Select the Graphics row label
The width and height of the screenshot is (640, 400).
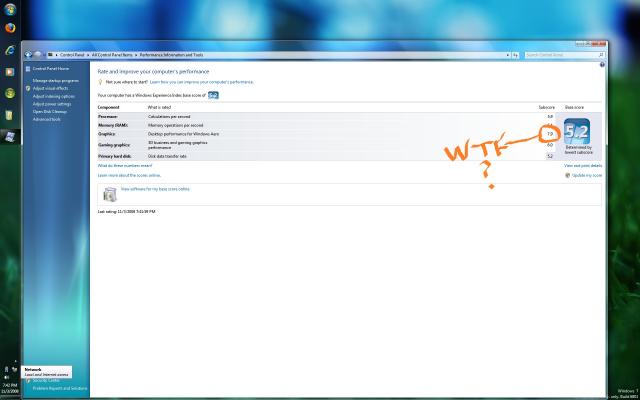point(107,134)
